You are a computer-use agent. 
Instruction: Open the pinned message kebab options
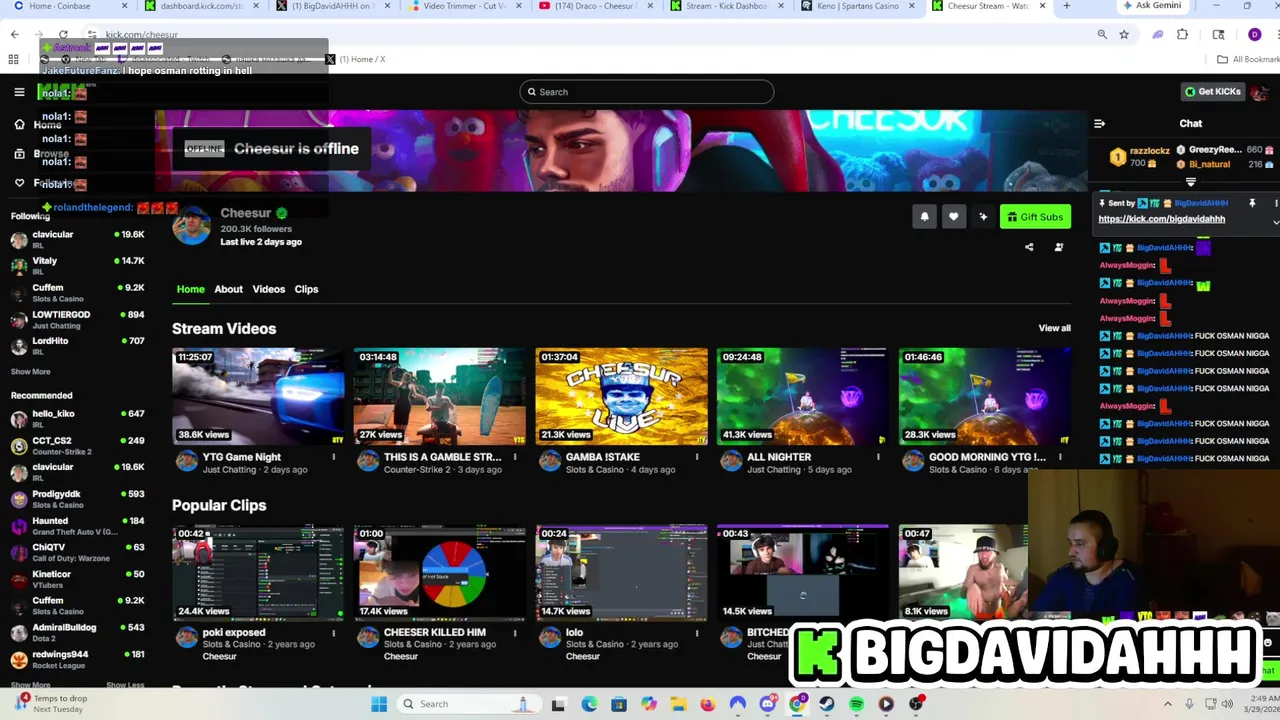(1276, 203)
